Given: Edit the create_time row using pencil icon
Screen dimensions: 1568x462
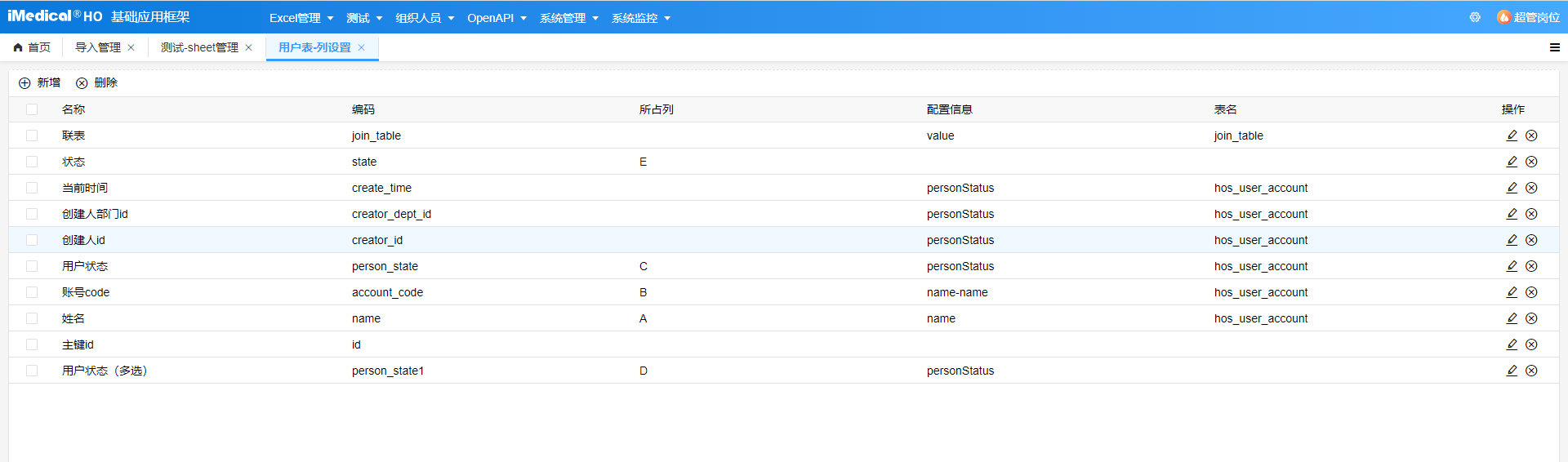Looking at the screenshot, I should 1512,188.
